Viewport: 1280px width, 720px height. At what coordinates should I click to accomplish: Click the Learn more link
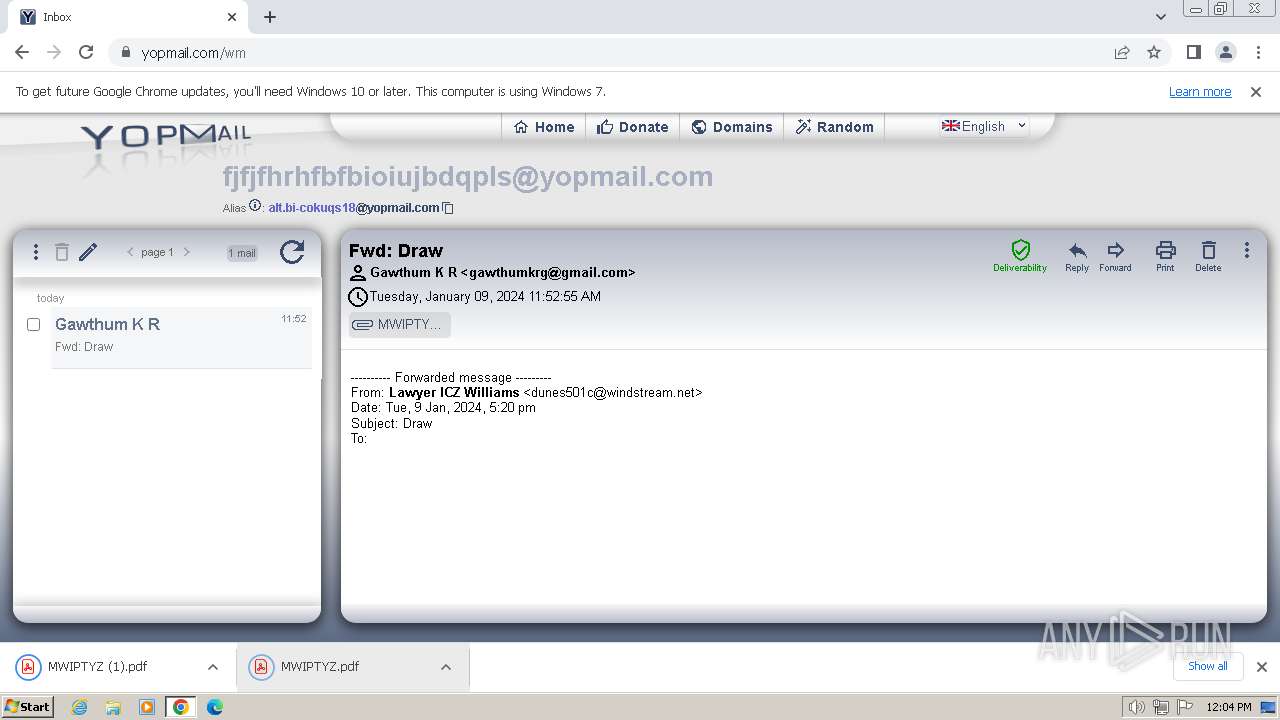[x=1200, y=91]
